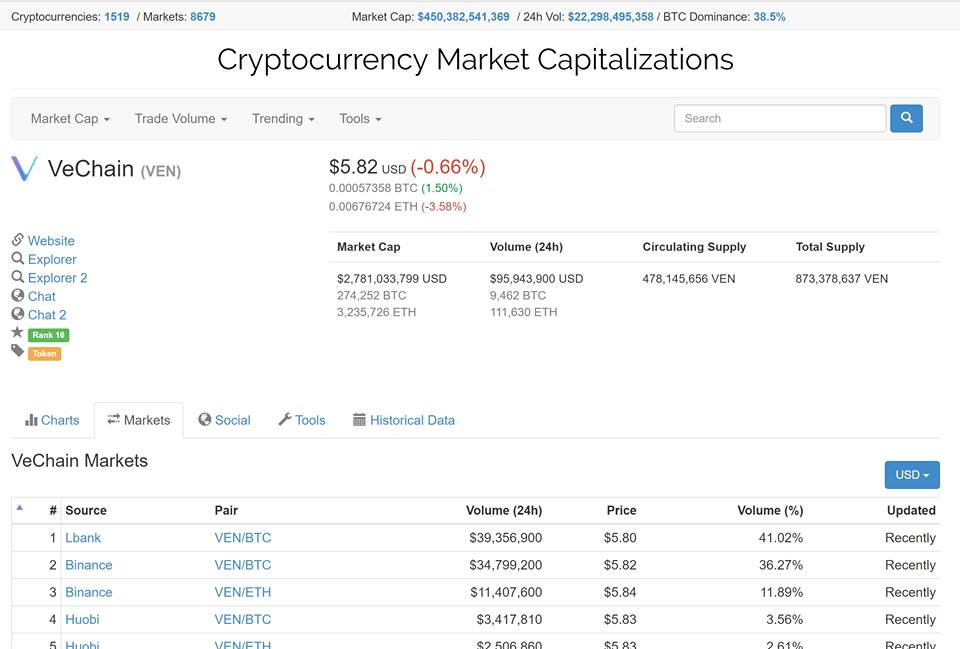Click the sort arrow in table header
Viewport: 960px width, 649px height.
coord(20,508)
